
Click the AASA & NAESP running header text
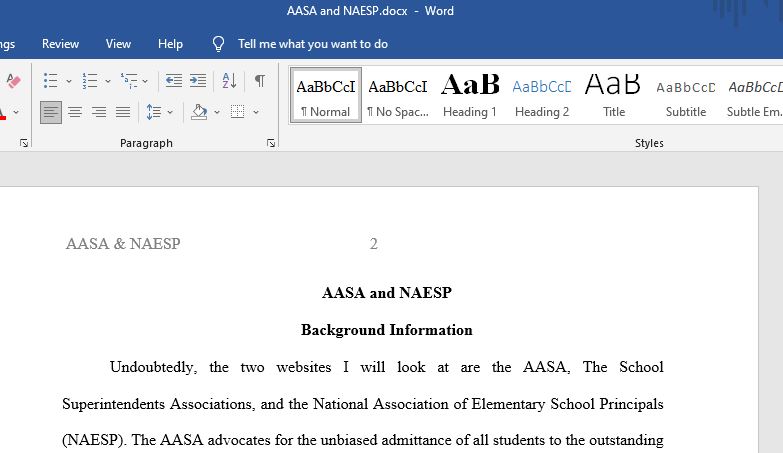[x=123, y=244]
